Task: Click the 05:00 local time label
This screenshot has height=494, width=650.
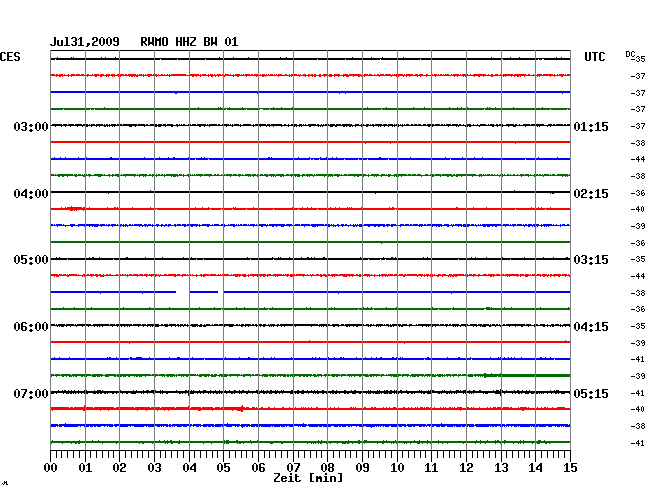Action: click(x=31, y=260)
